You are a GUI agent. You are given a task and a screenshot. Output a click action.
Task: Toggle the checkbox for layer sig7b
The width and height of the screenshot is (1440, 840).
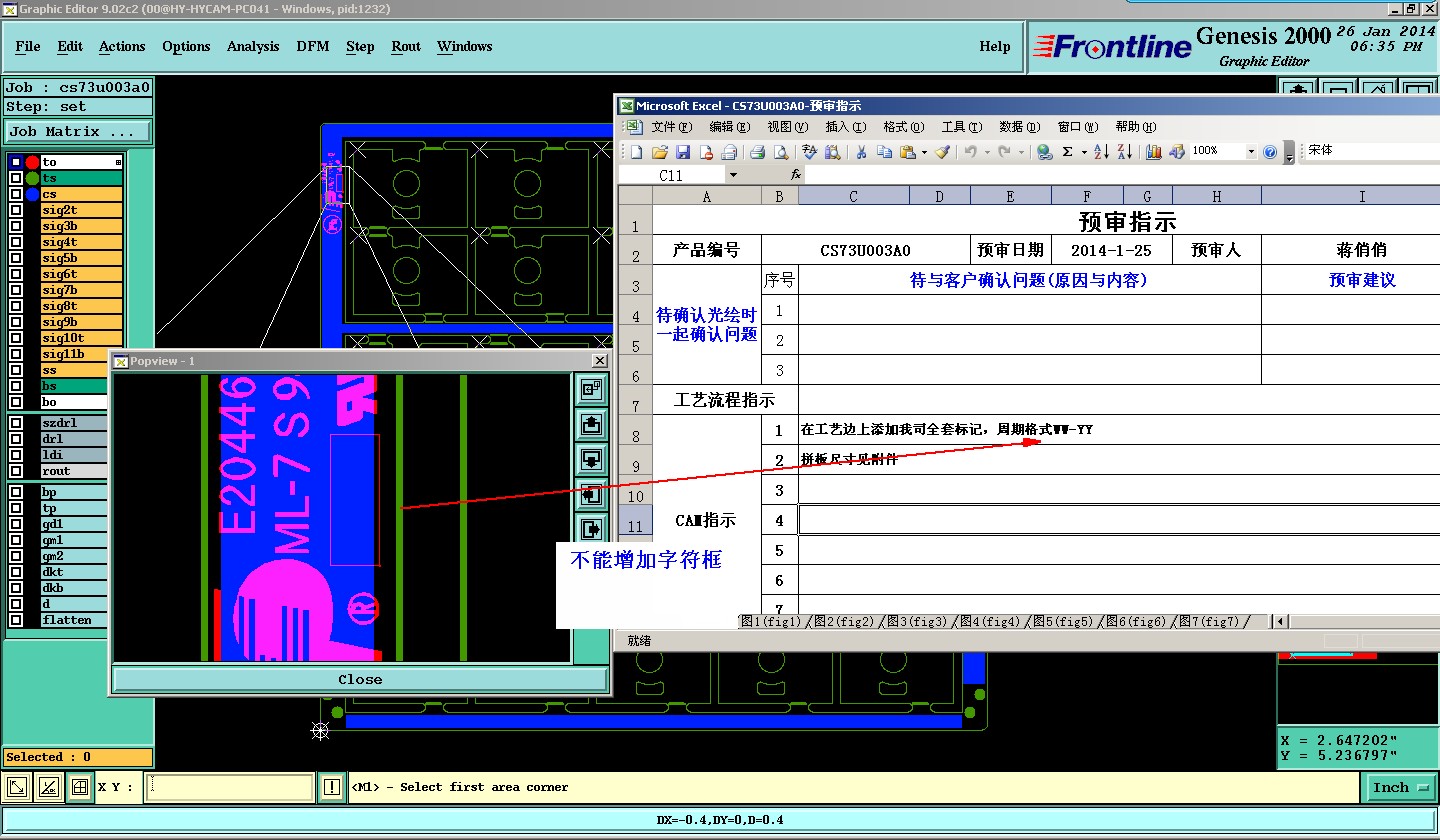(16, 290)
